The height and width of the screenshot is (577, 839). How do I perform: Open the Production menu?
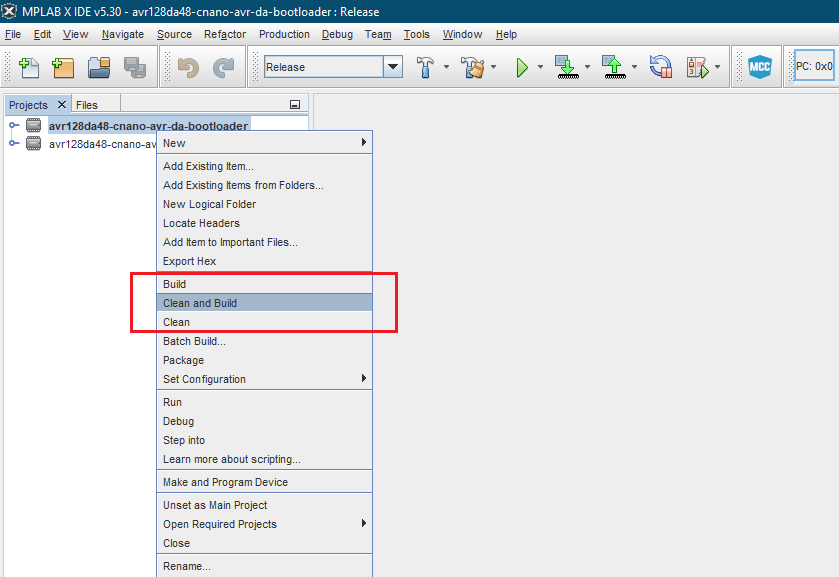[x=284, y=34]
